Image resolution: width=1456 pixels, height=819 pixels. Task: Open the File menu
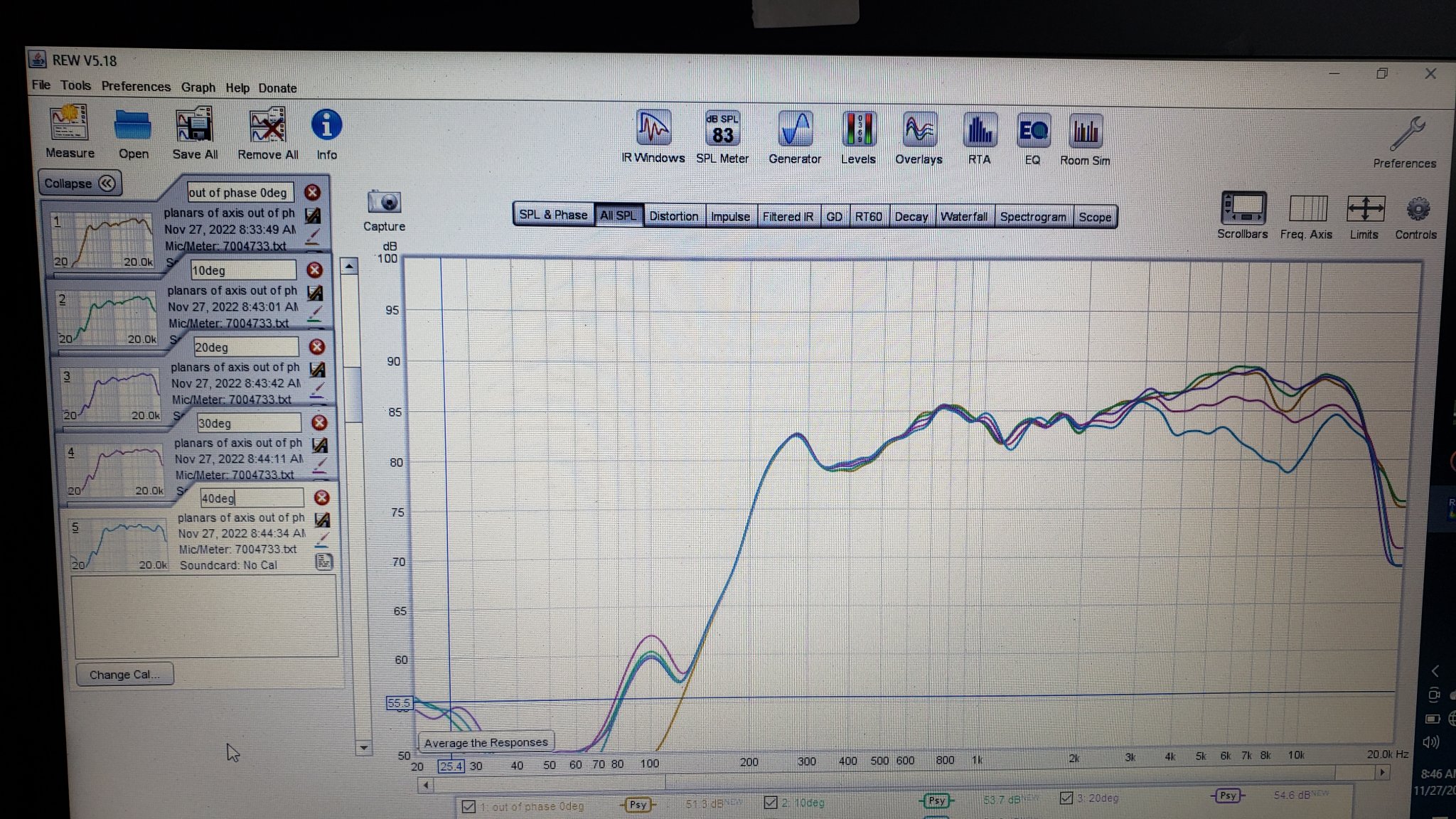click(x=41, y=85)
